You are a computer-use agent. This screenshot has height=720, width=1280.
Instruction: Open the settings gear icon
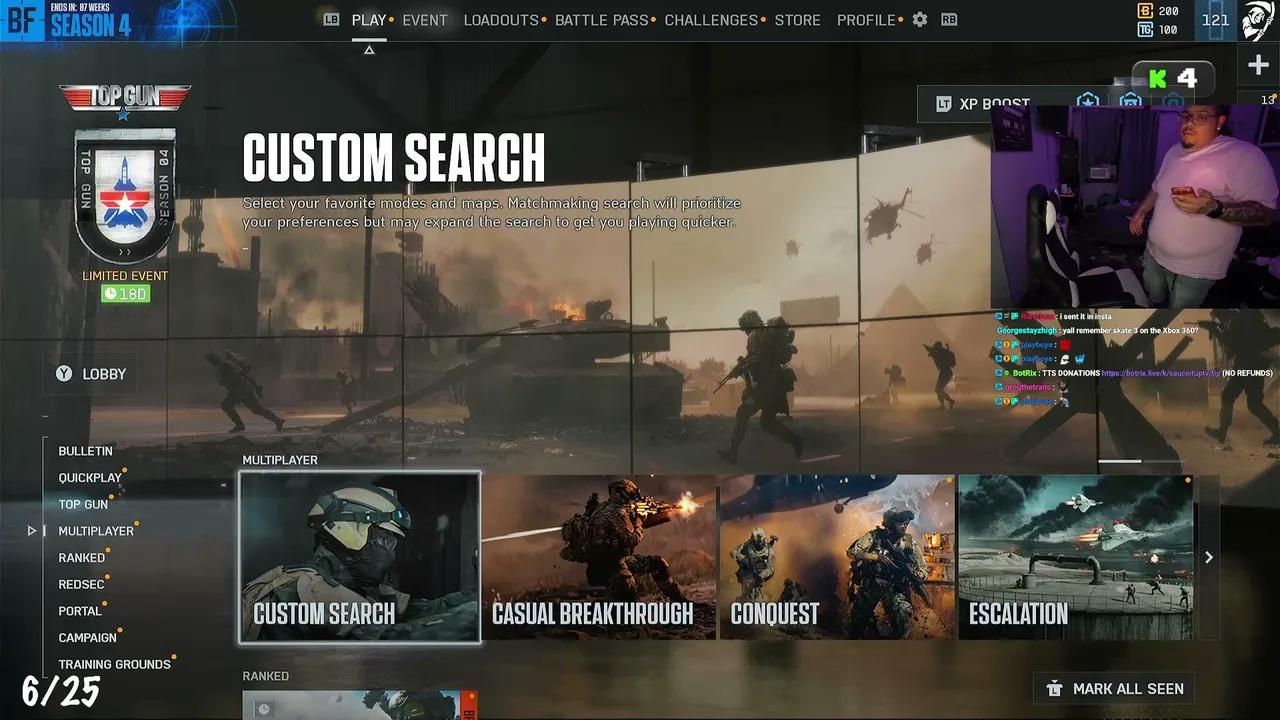[920, 20]
